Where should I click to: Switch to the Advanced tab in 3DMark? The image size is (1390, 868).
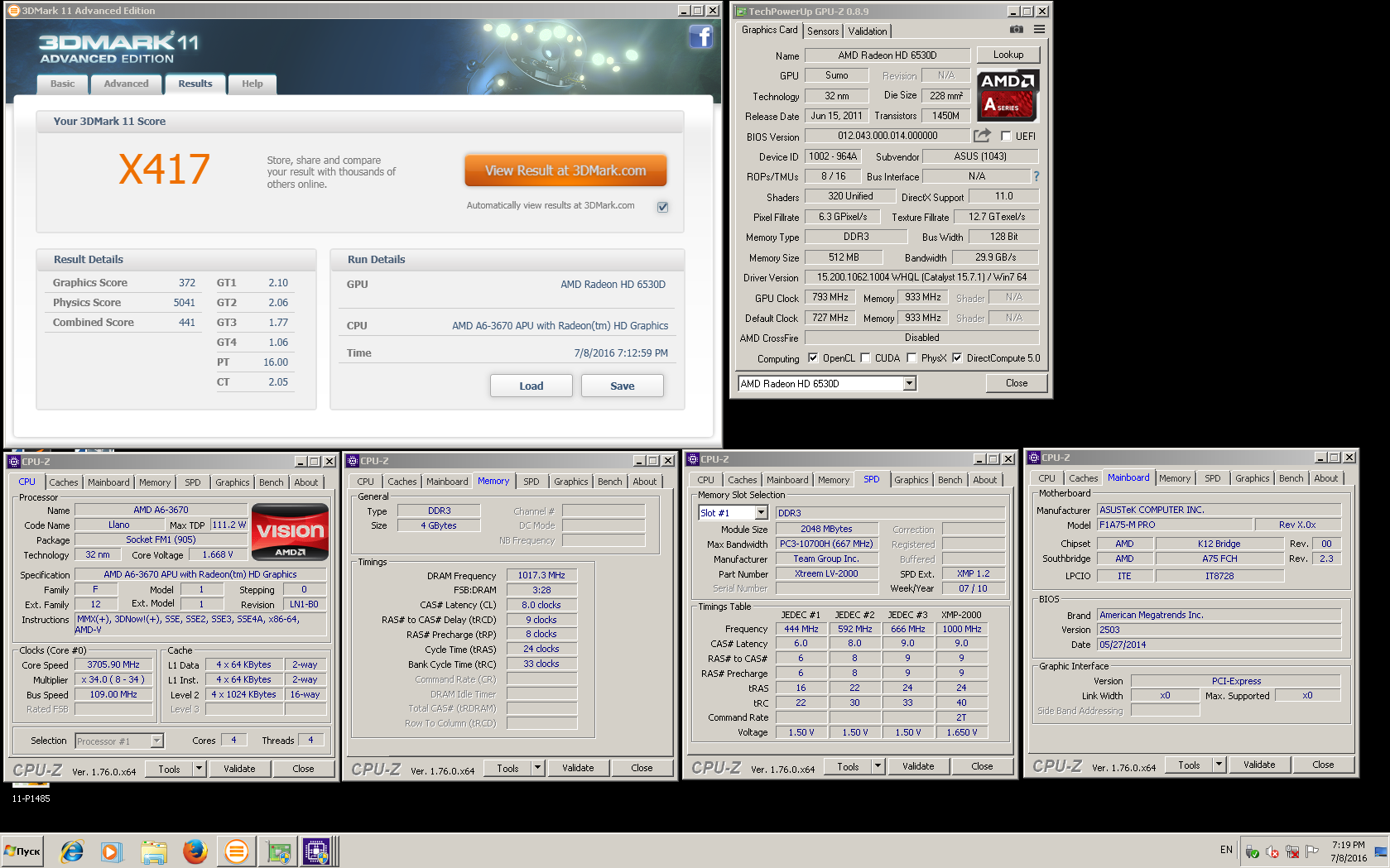(126, 84)
